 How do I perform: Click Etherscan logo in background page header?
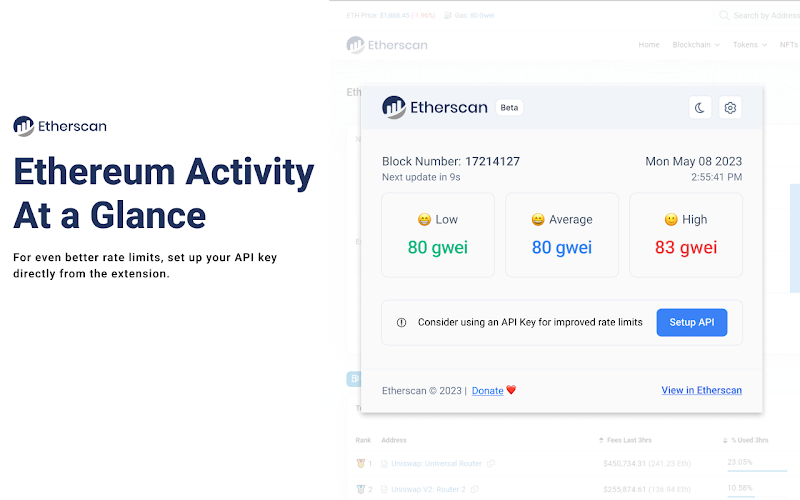pos(387,45)
